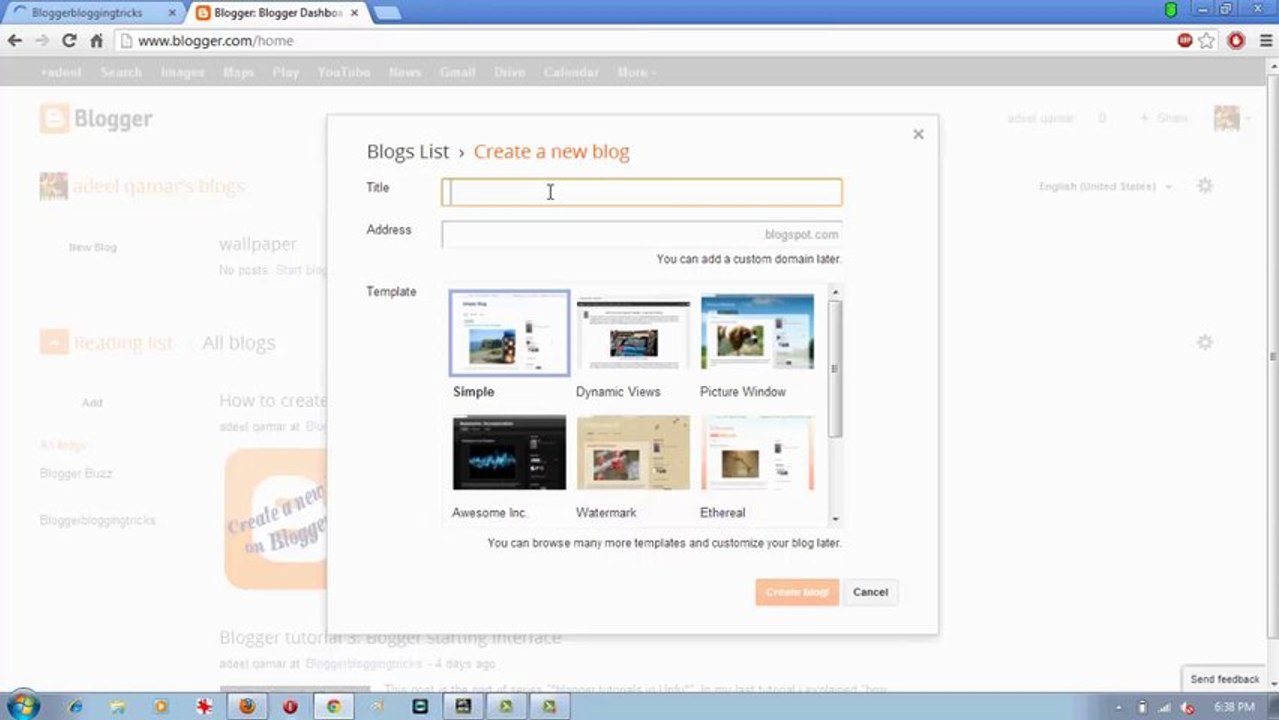Click the template list scrollbar thumb
Viewport: 1279px width, 720px height.
tap(835, 368)
